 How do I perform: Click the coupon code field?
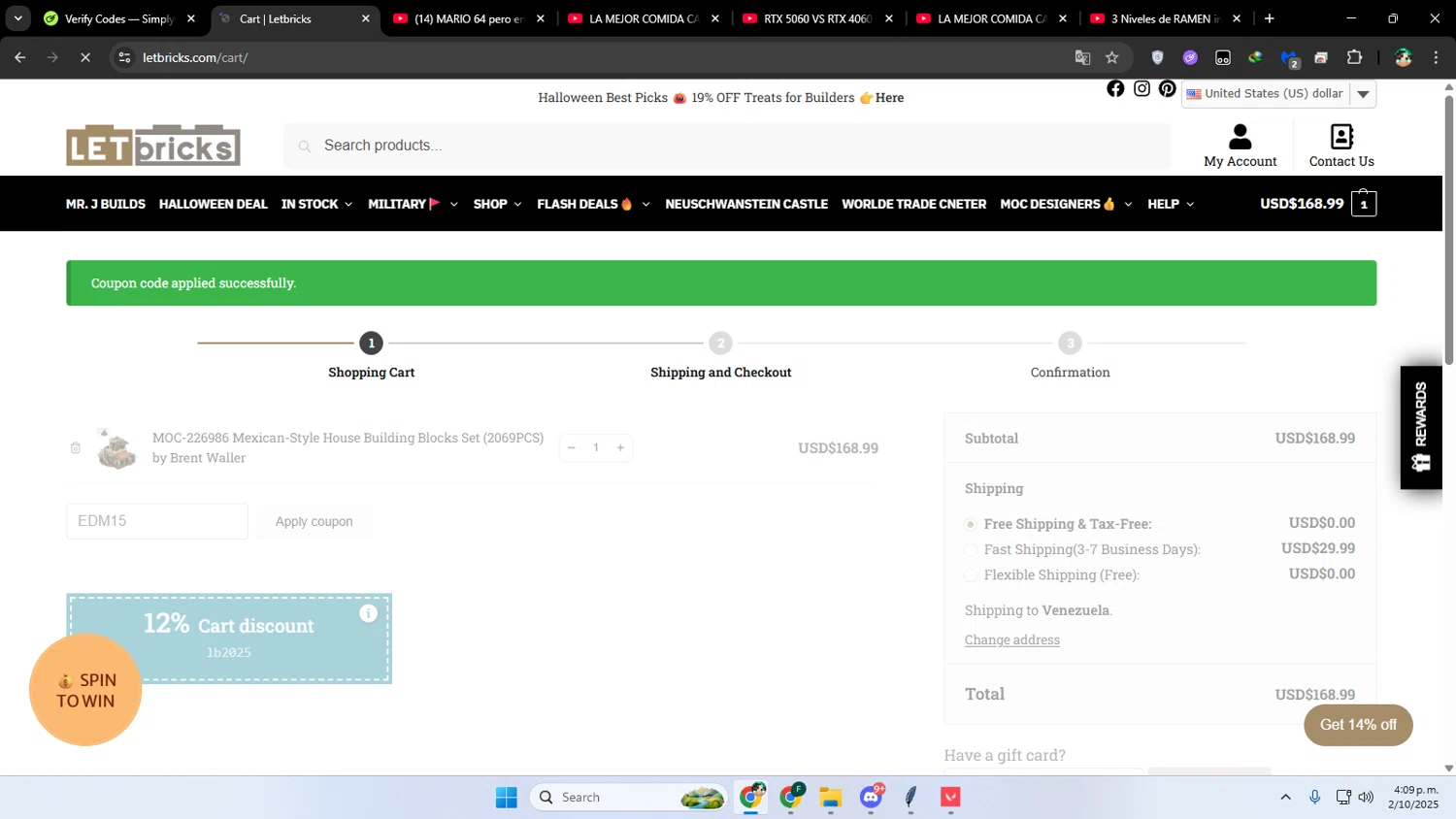point(157,521)
